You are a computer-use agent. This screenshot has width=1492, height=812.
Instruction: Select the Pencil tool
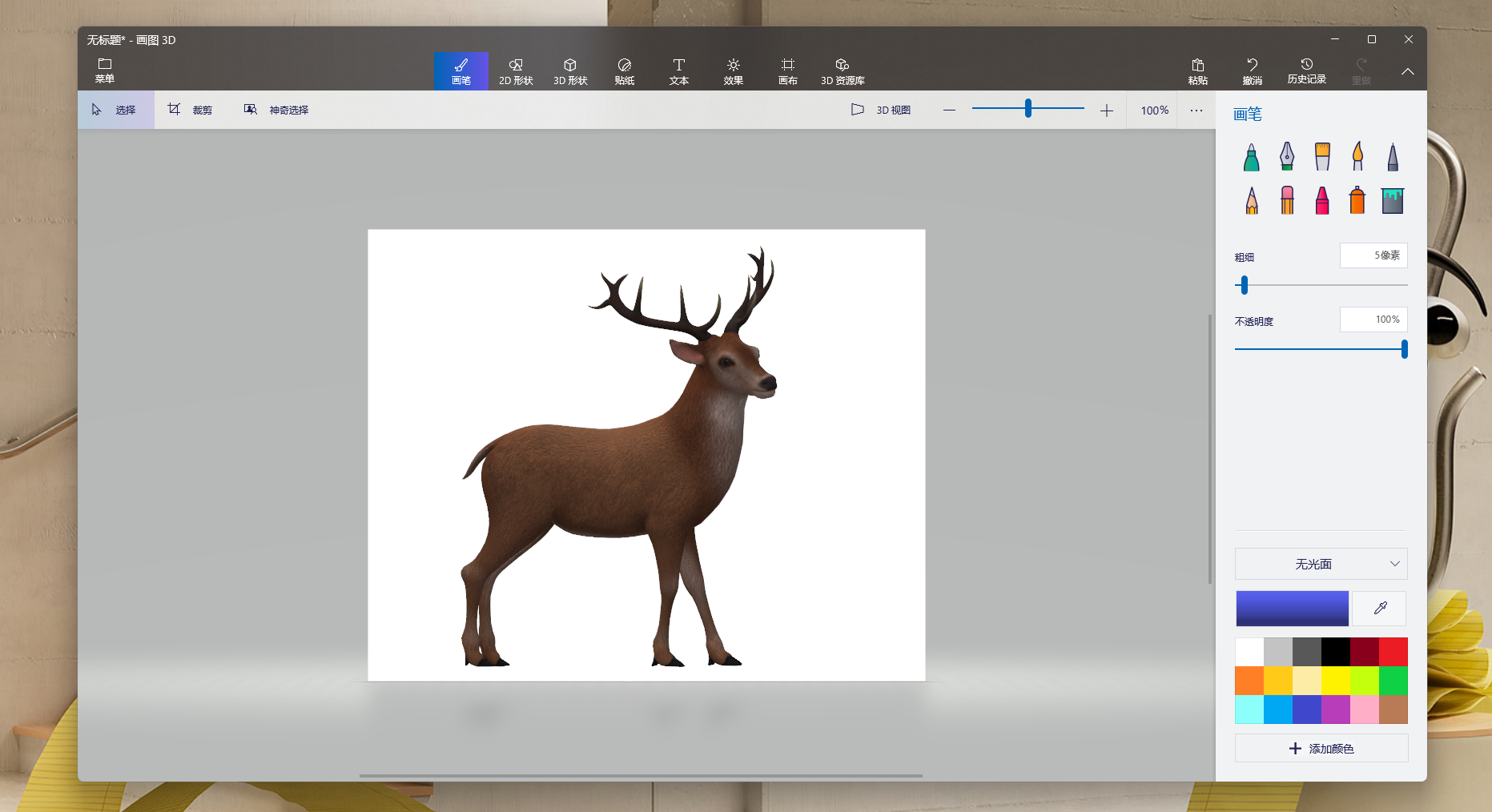(1252, 200)
